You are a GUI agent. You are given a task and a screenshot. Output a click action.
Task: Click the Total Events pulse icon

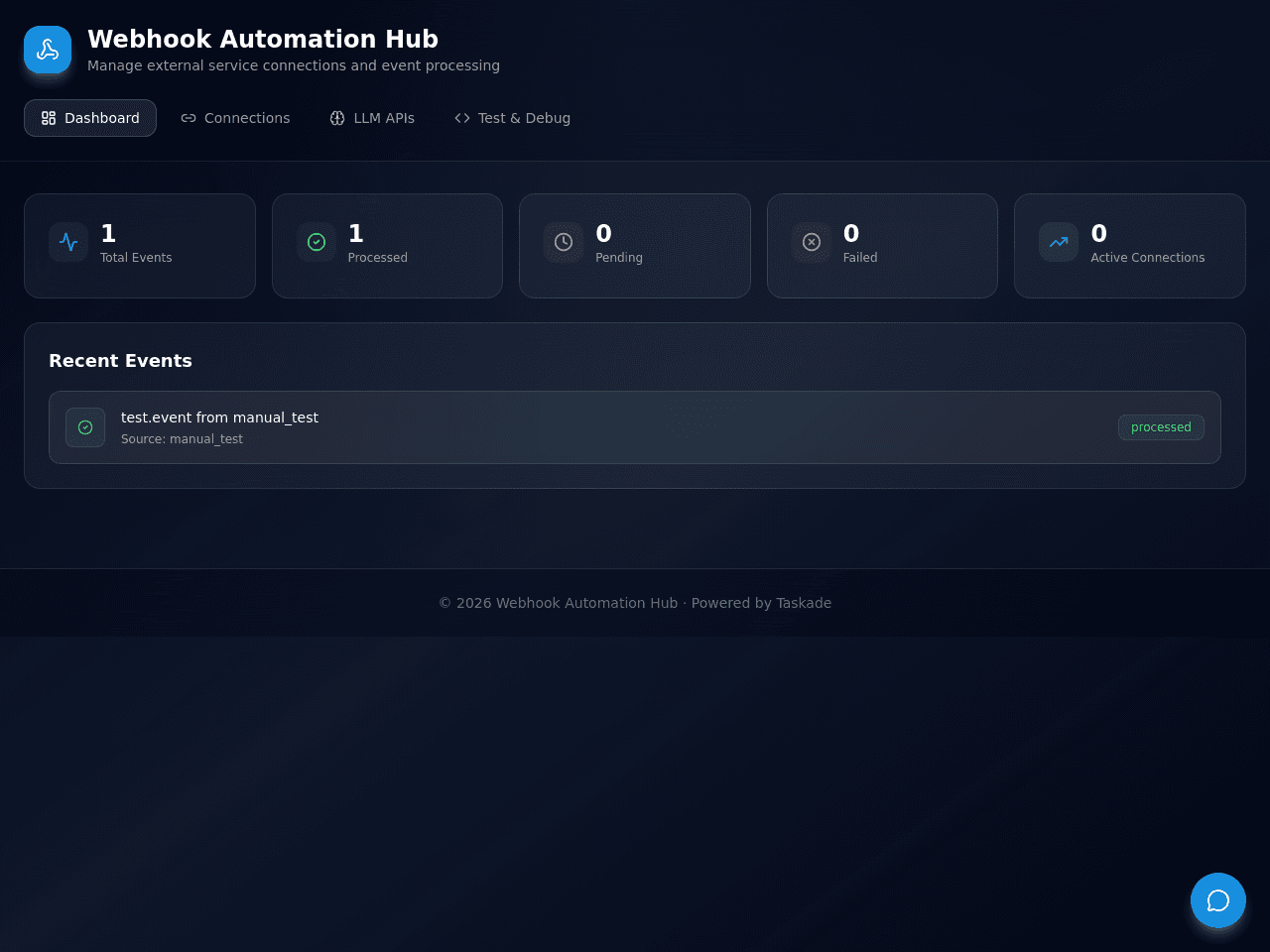(68, 242)
